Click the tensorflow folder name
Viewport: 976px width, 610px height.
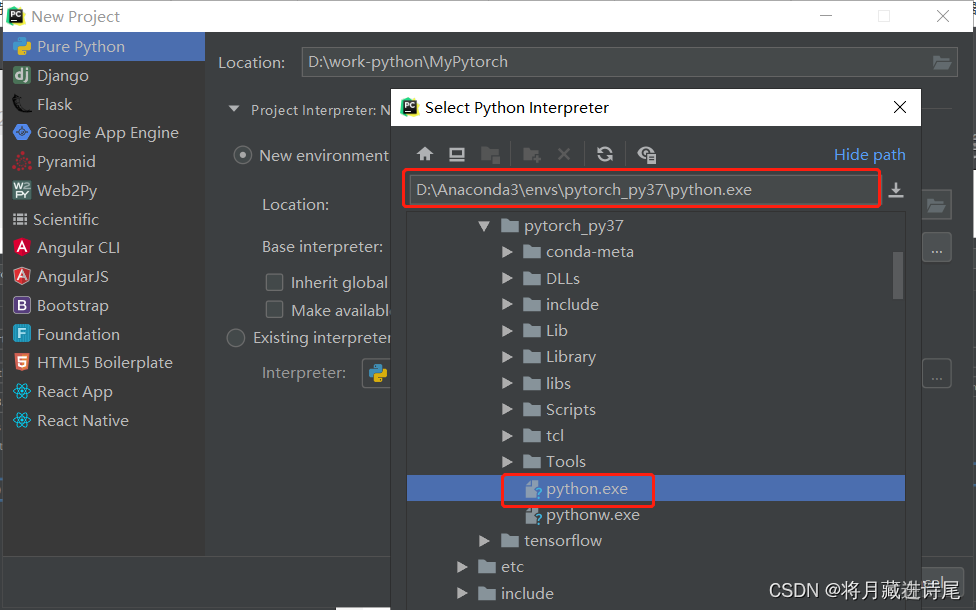tap(563, 541)
